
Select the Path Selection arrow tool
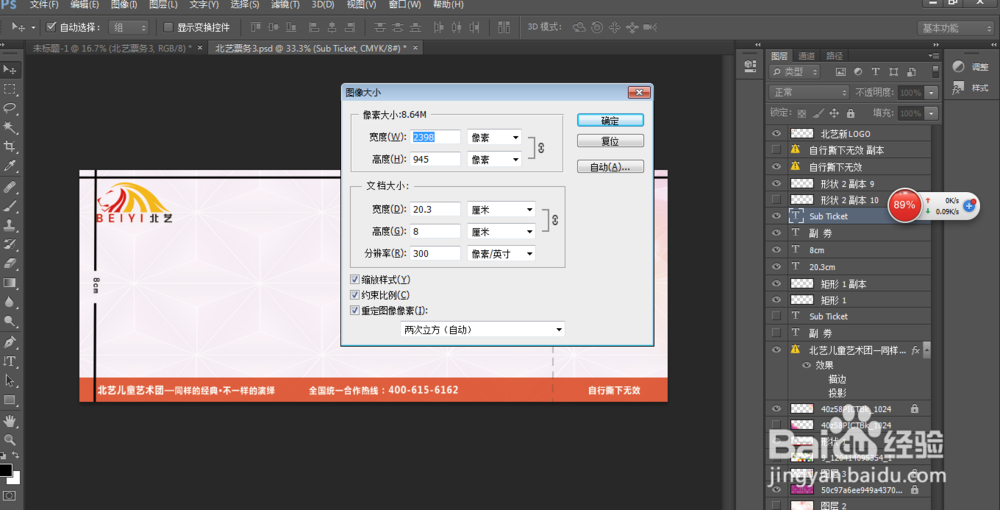(x=10, y=381)
